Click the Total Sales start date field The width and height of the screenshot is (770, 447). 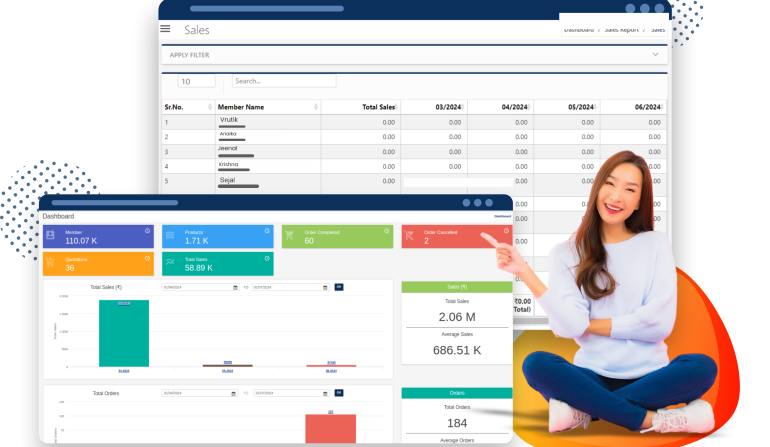point(200,287)
